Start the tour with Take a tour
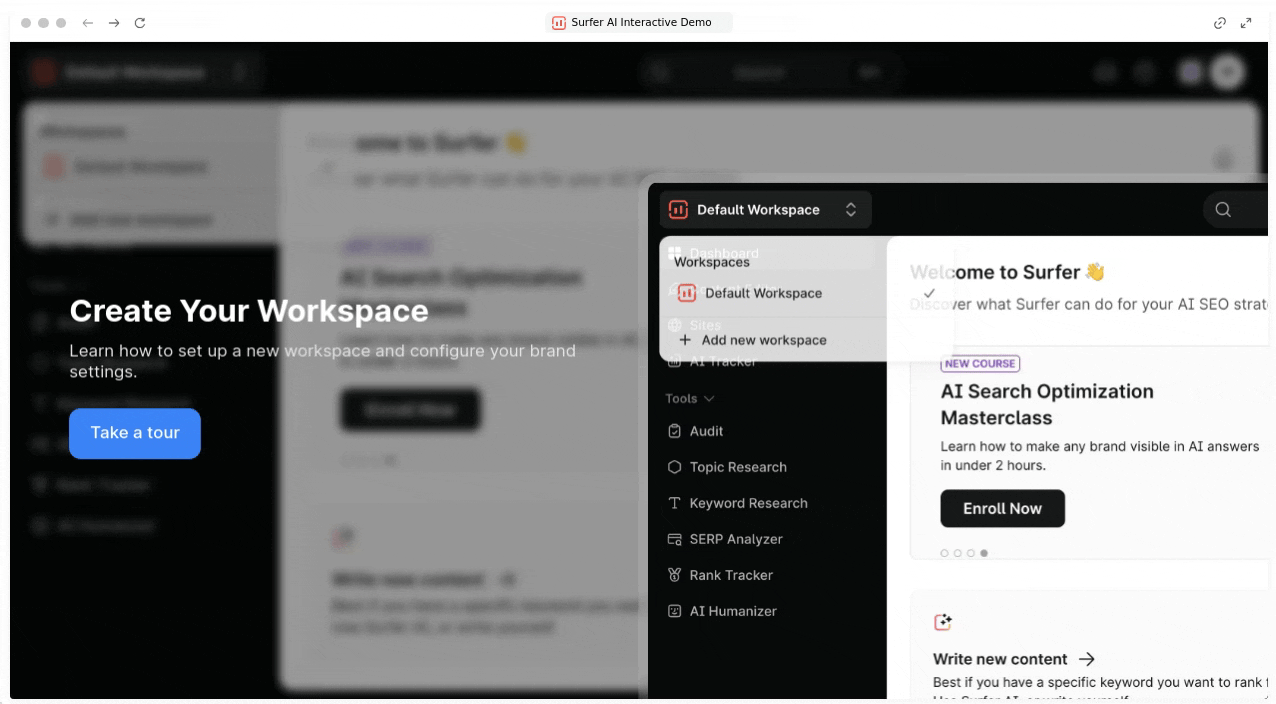1276x704 pixels. [x=135, y=433]
